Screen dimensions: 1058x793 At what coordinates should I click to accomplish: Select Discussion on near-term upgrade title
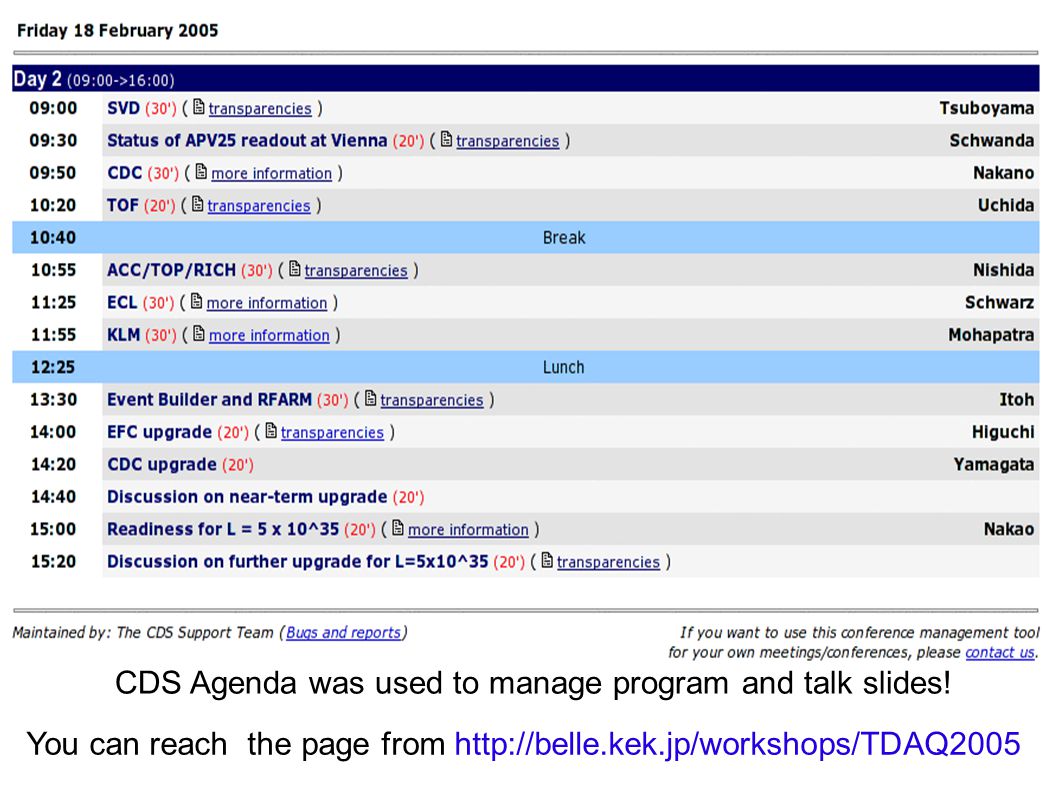pyautogui.click(x=247, y=497)
